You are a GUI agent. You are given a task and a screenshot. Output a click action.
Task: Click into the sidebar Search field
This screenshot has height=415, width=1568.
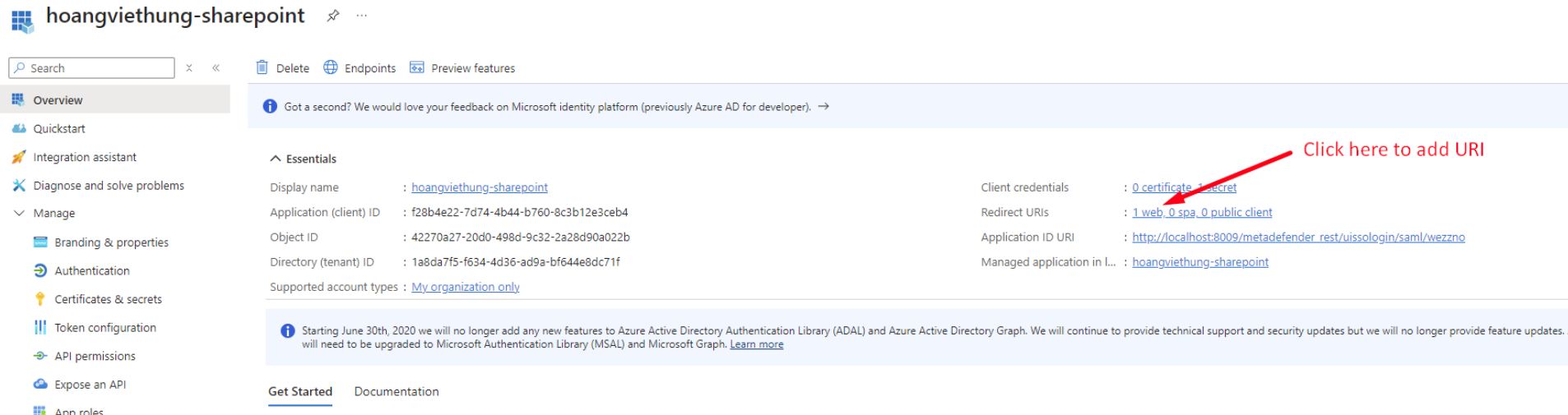(92, 68)
